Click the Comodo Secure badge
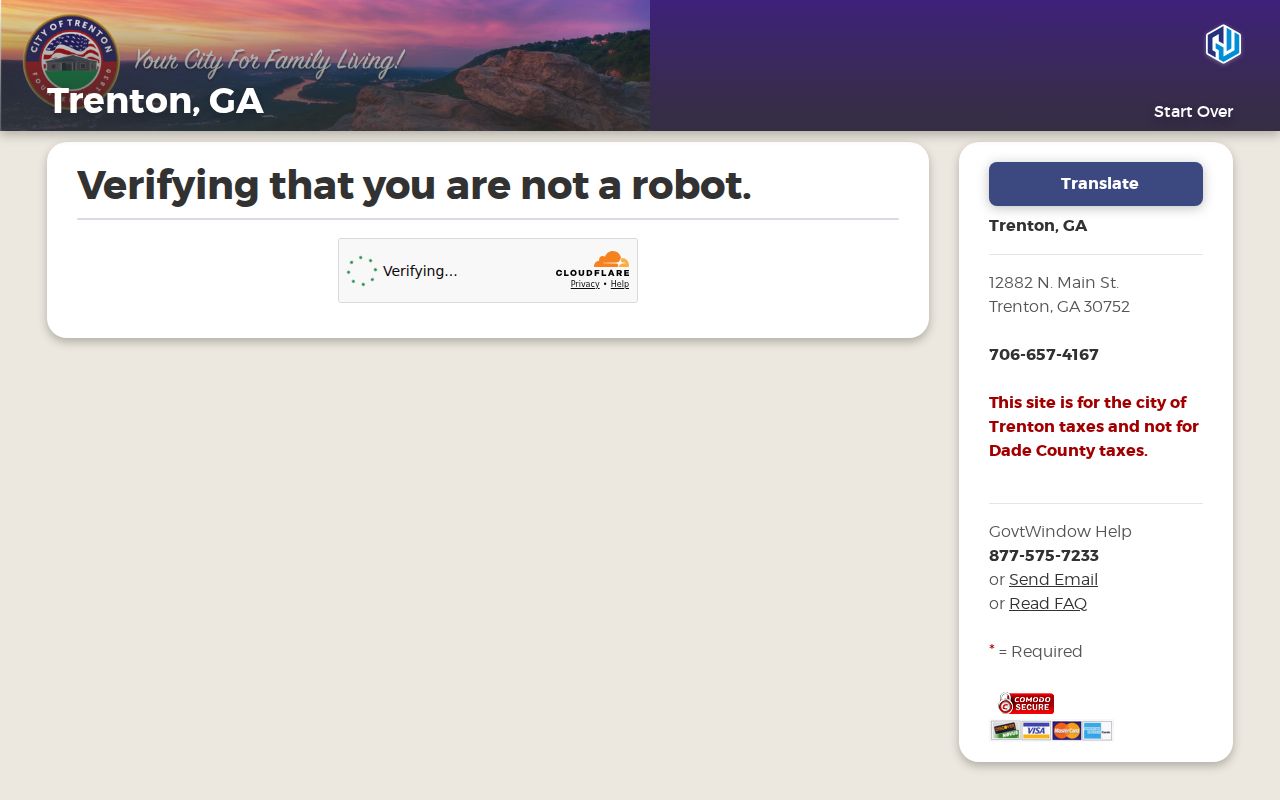The image size is (1280, 800). click(1026, 703)
